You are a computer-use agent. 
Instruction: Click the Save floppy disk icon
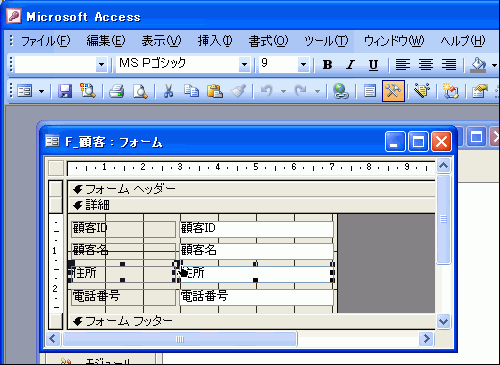pos(65,91)
